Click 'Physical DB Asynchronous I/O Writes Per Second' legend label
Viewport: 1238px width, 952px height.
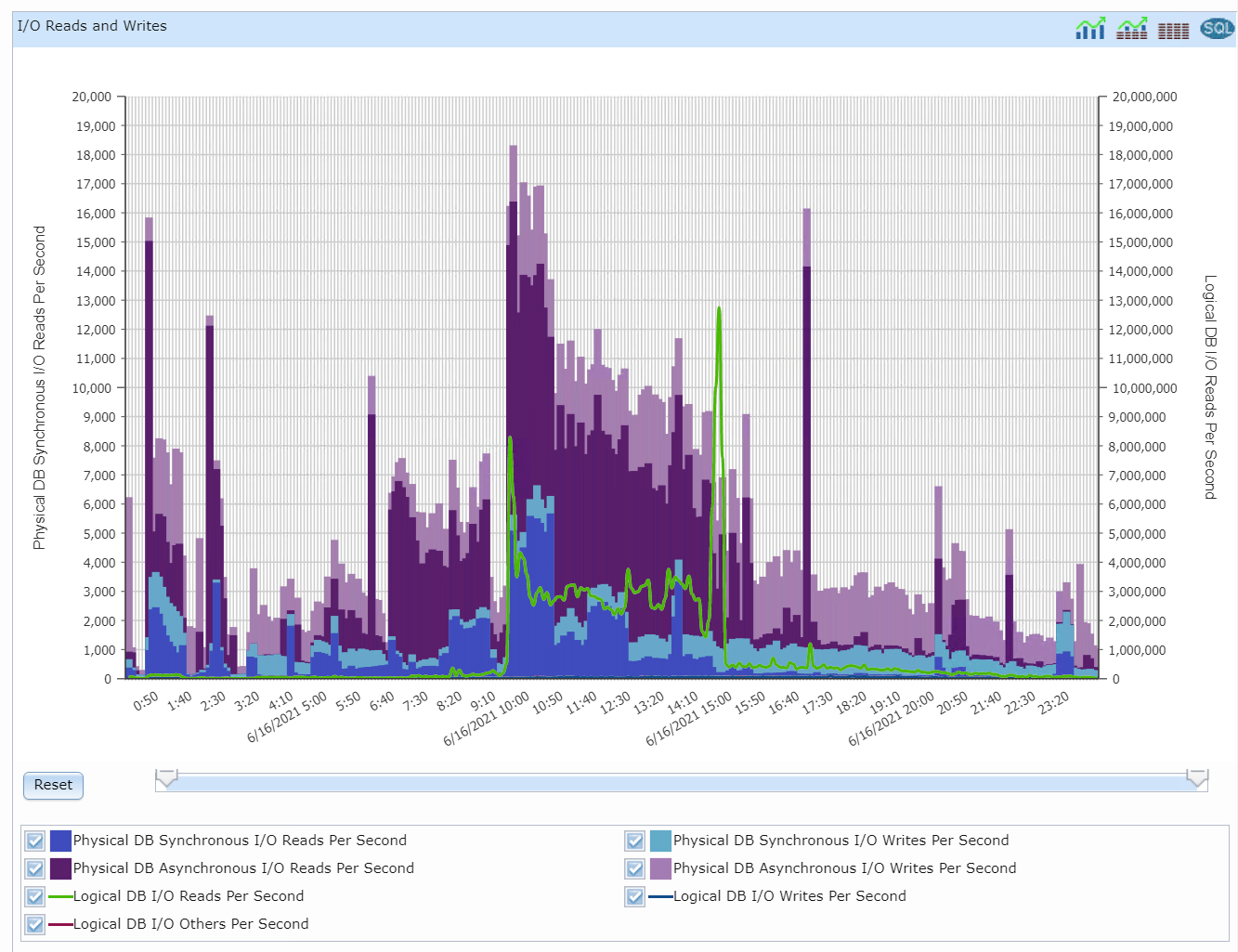pyautogui.click(x=845, y=868)
